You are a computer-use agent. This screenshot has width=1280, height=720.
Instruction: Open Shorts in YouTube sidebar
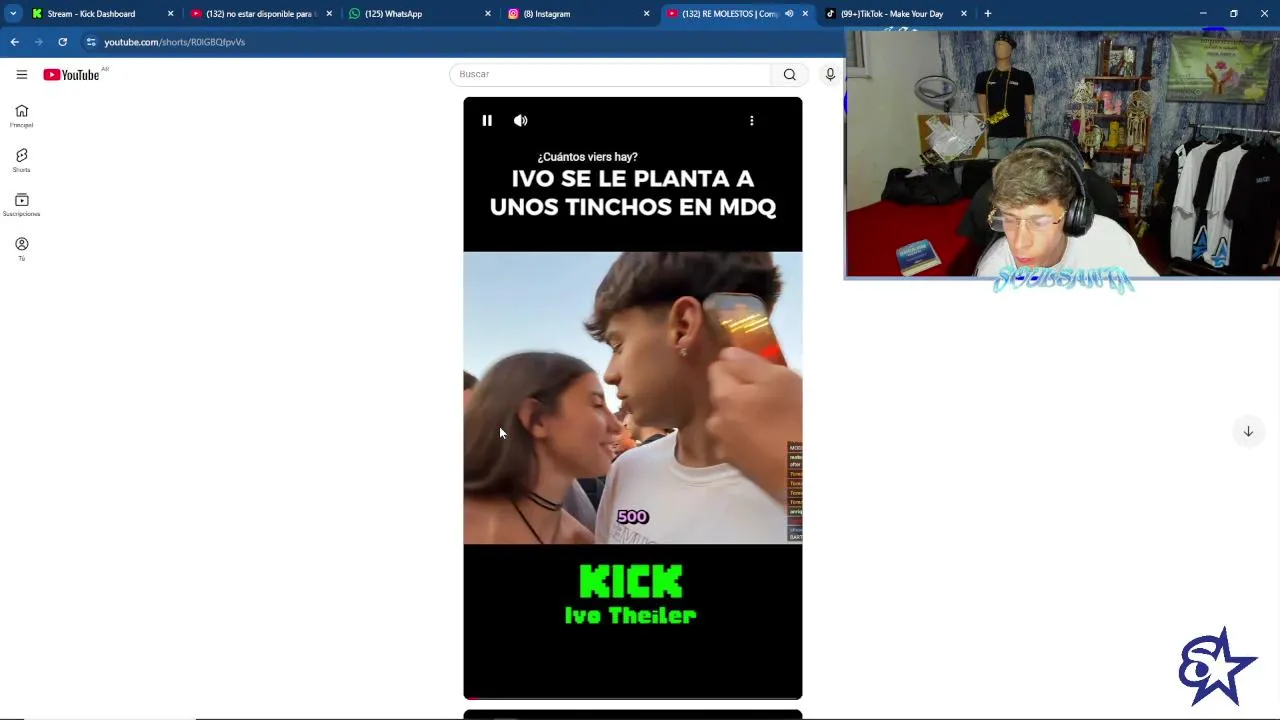coord(21,160)
